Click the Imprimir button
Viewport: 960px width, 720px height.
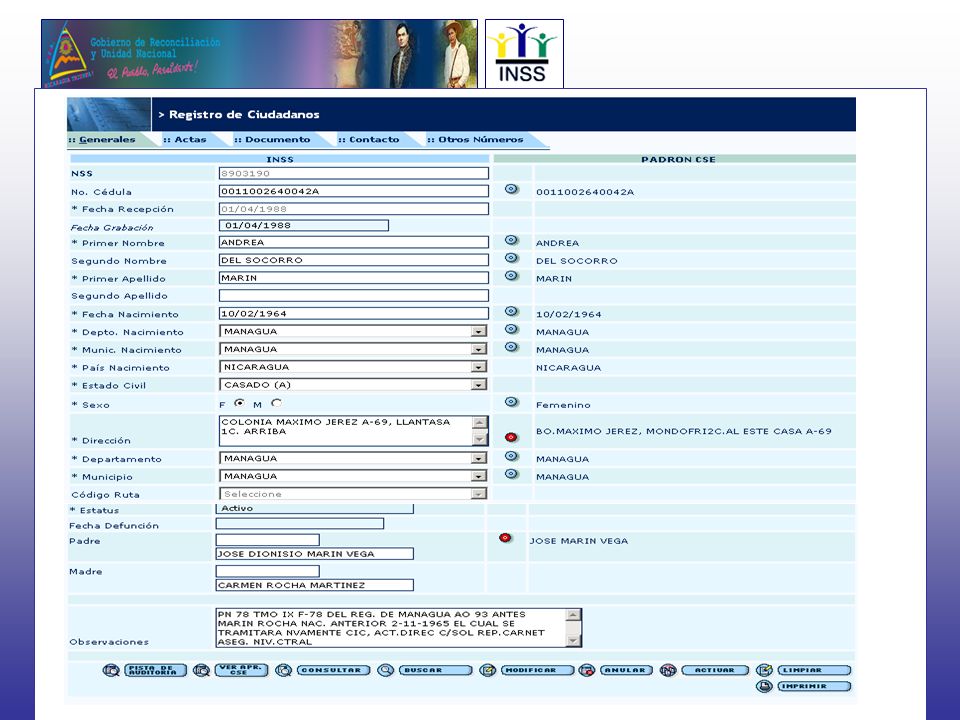814,686
